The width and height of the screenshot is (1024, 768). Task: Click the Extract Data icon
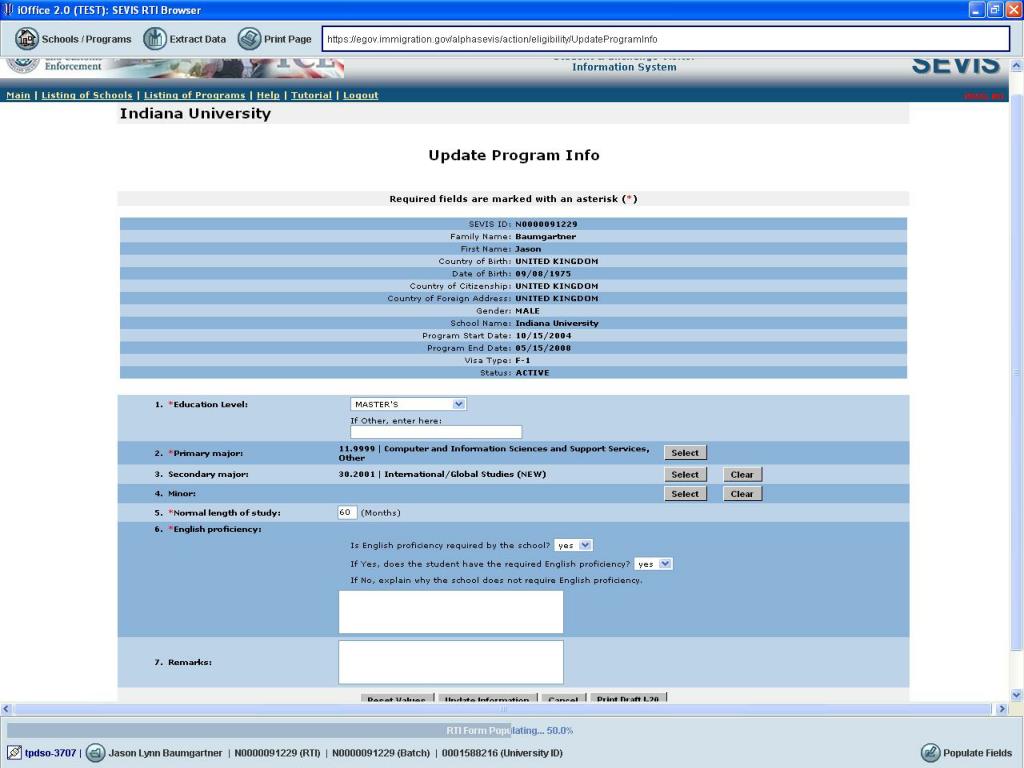155,39
